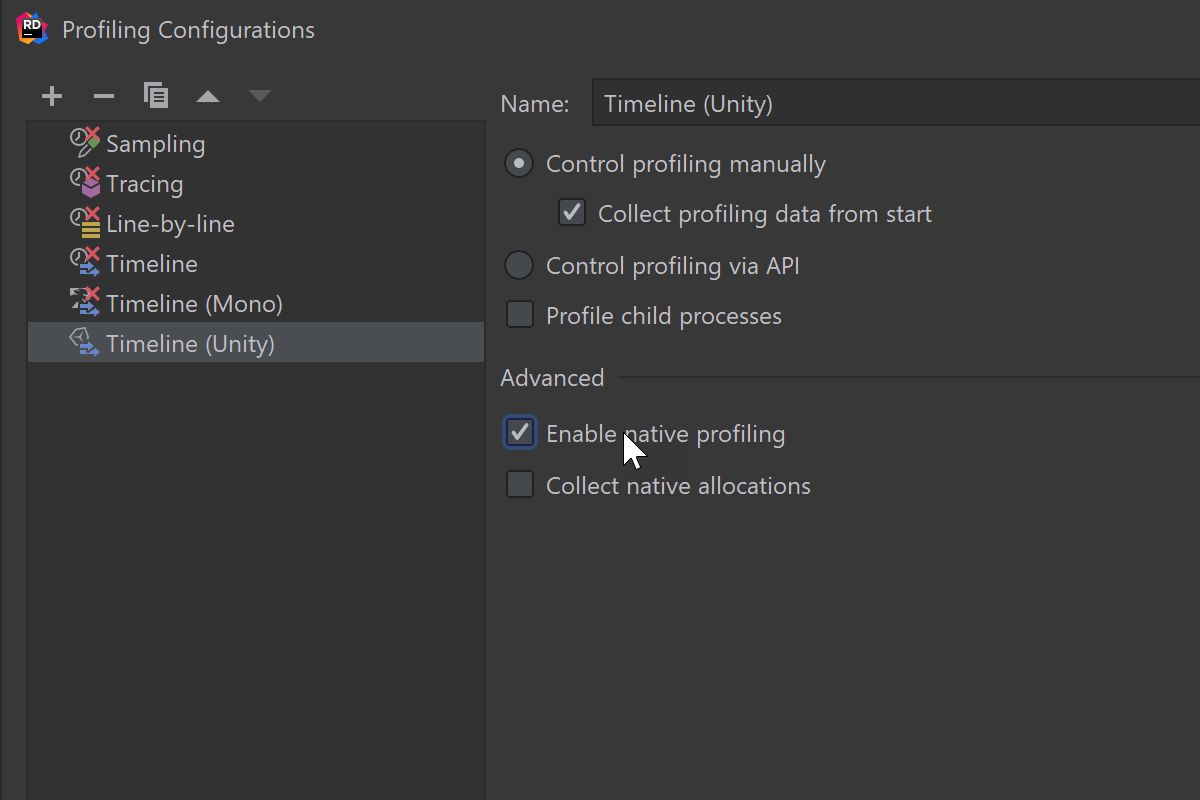Choose the Control profiling via API option
The width and height of the screenshot is (1200, 800).
tap(519, 265)
